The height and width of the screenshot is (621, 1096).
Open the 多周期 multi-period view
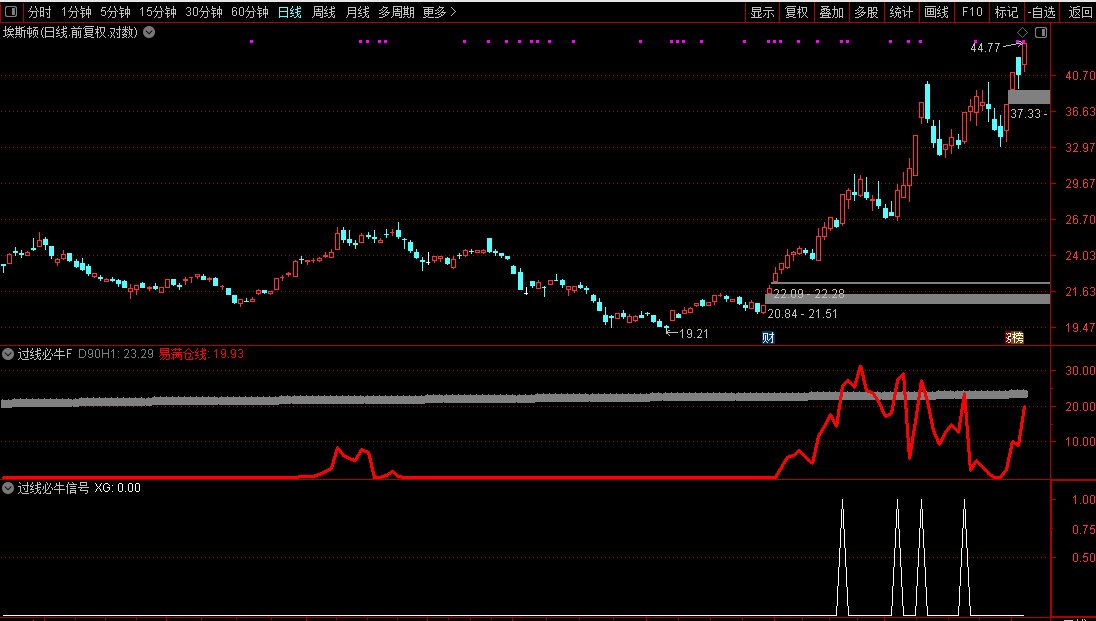pos(396,12)
